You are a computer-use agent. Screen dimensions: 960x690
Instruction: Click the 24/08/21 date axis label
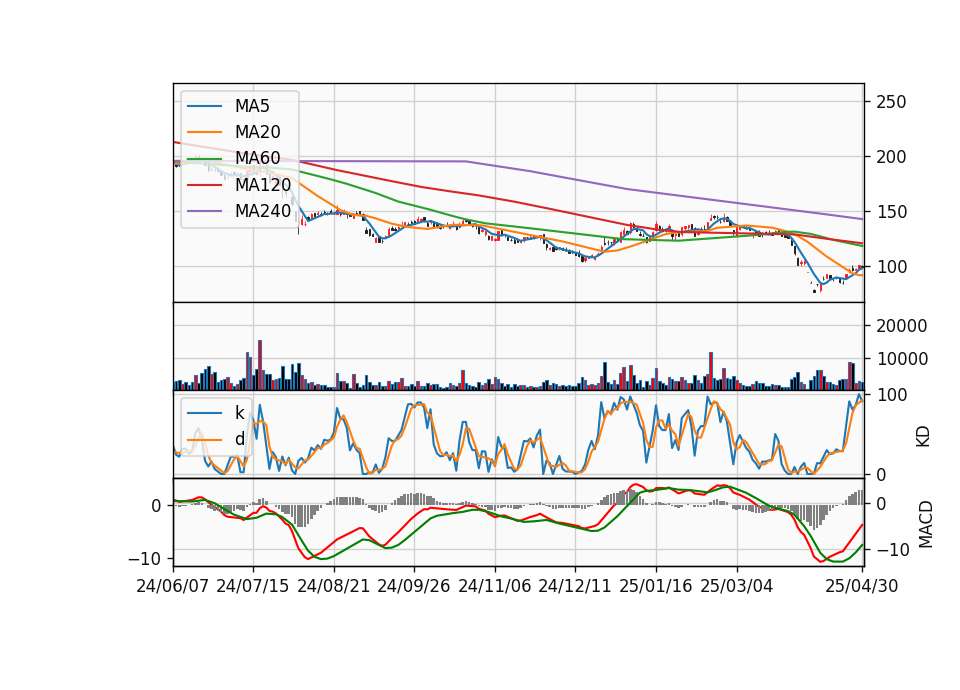coord(334,586)
